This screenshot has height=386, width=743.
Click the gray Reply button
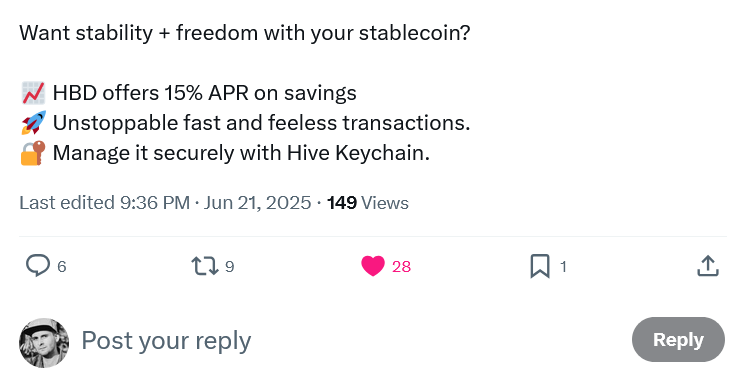678,340
